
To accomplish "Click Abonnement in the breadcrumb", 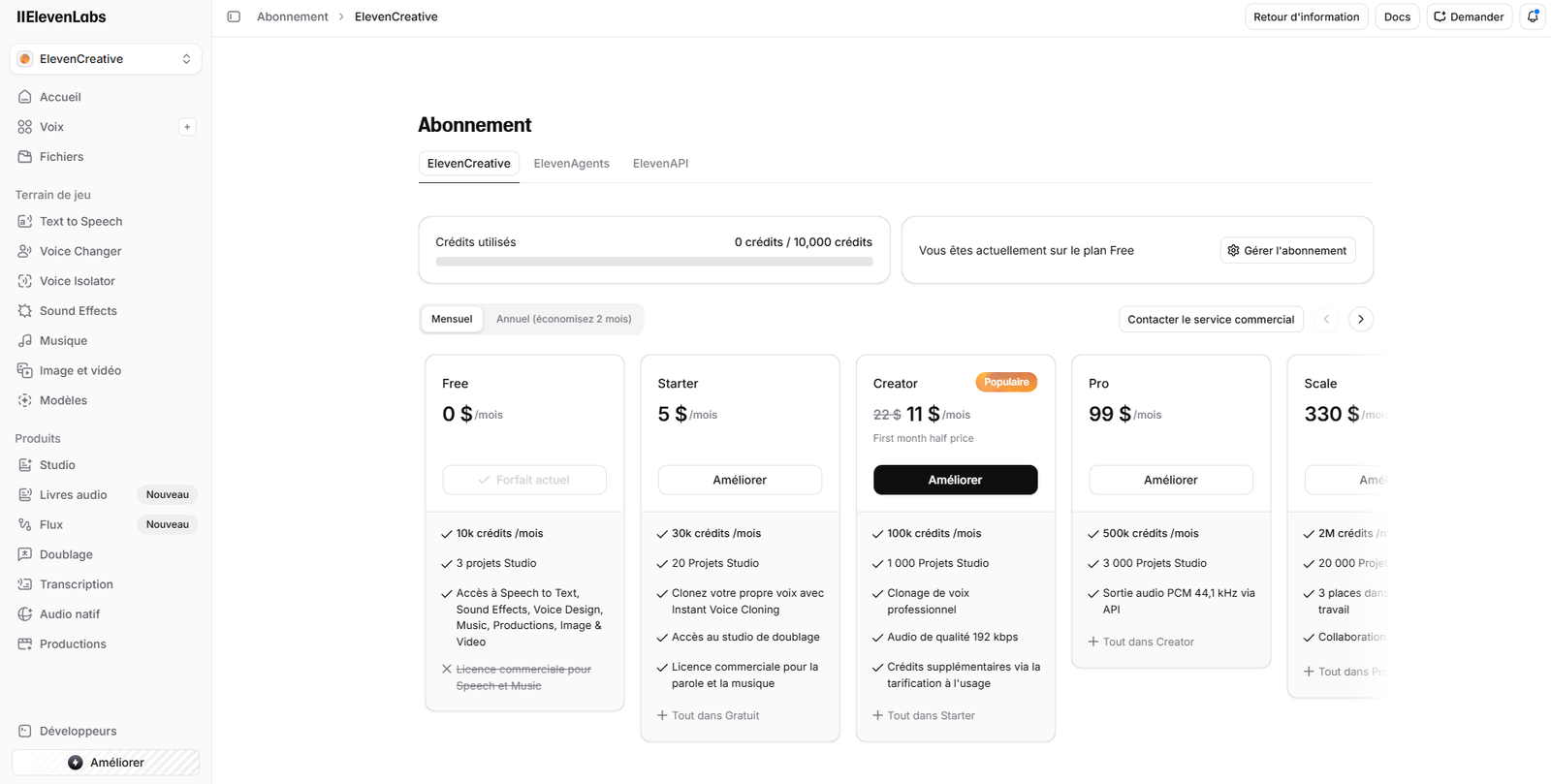I will click(292, 16).
